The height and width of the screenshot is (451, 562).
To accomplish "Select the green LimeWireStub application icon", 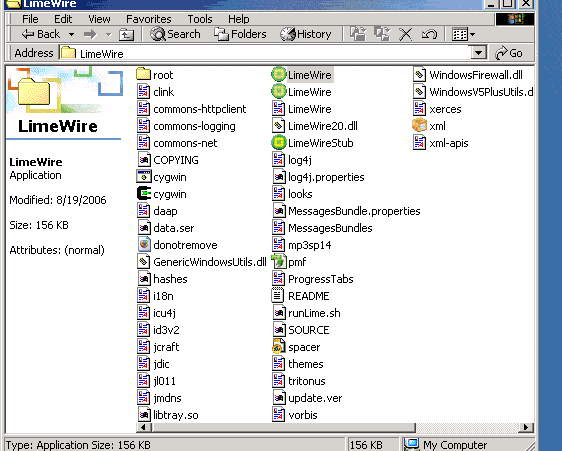I will pos(278,143).
